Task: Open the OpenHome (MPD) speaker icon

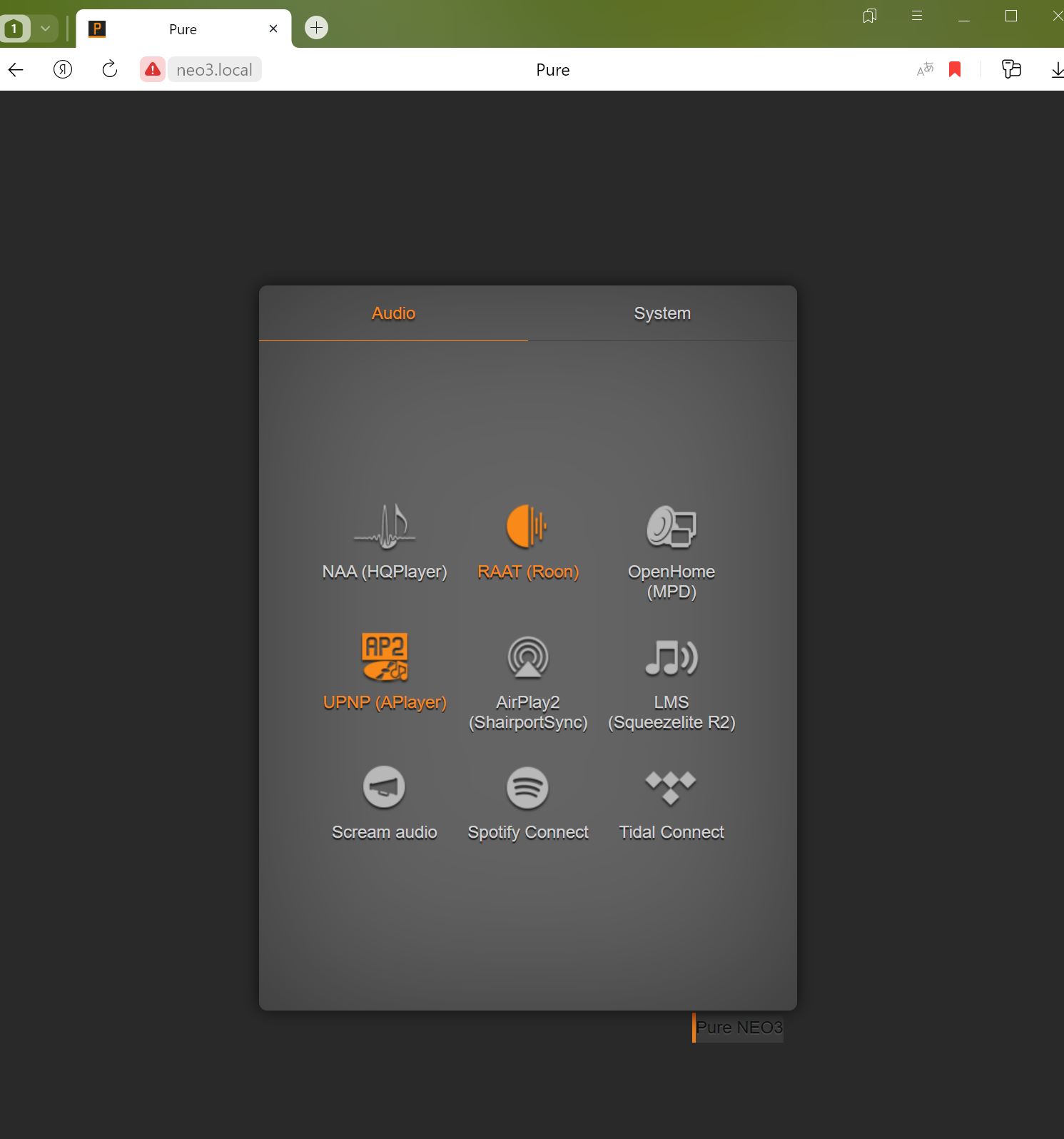Action: coord(671,527)
